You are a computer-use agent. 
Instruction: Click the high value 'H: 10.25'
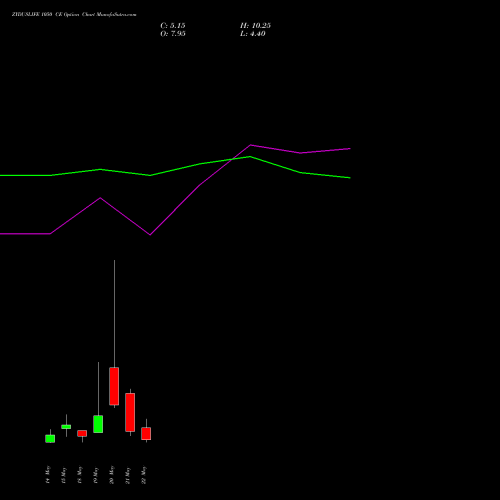click(255, 26)
